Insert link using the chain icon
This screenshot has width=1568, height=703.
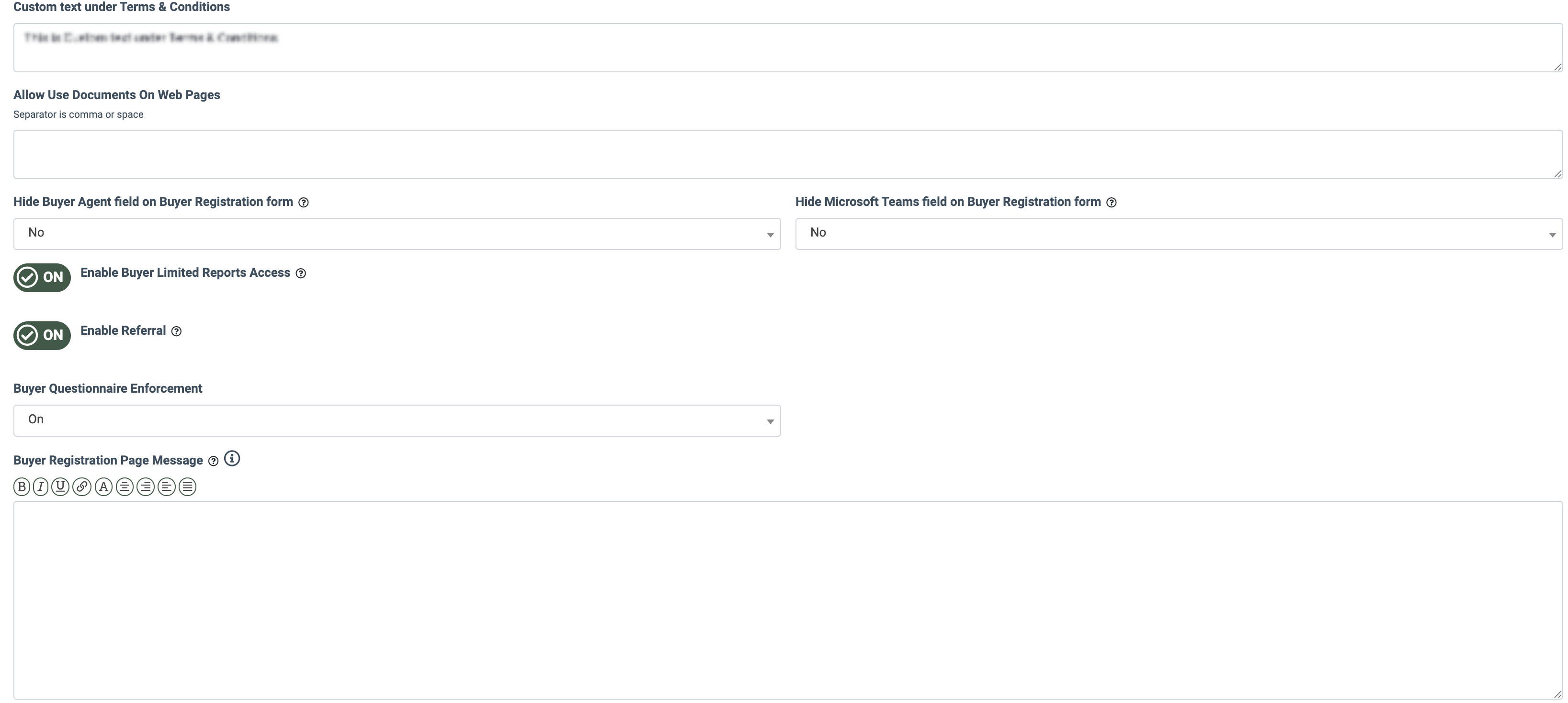81,487
